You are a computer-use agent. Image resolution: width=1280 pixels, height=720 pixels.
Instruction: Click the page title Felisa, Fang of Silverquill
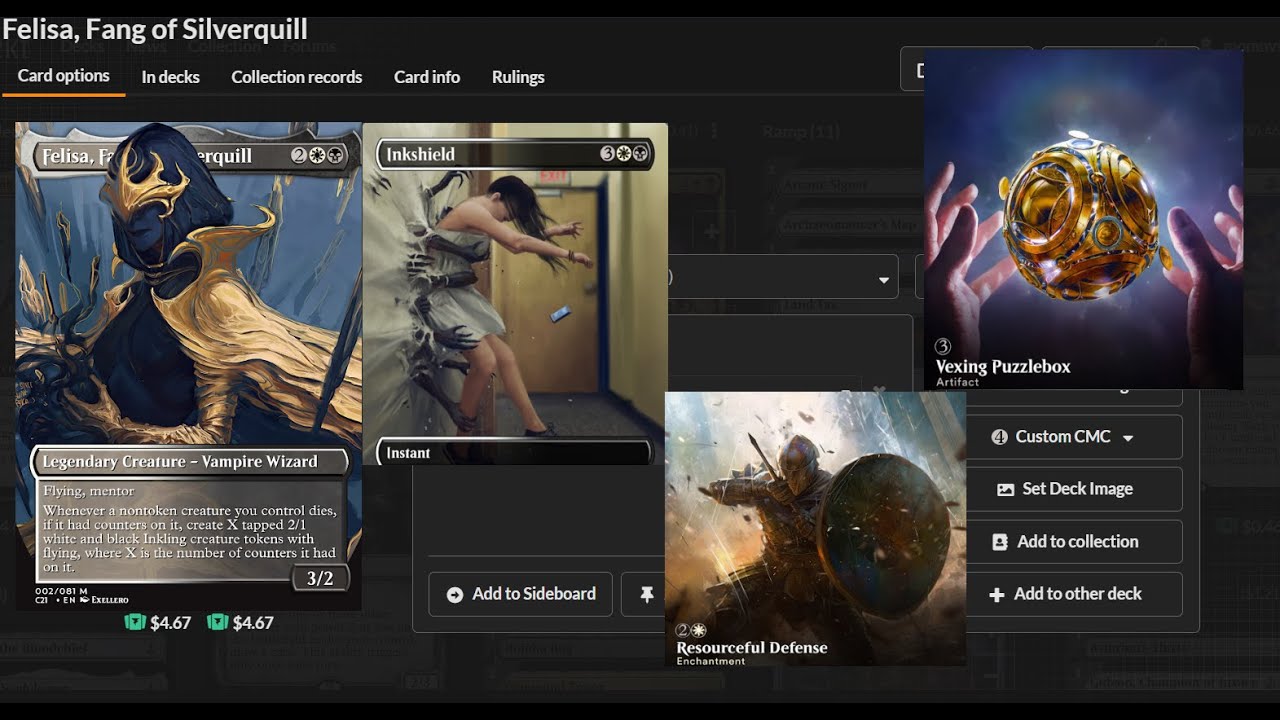155,29
